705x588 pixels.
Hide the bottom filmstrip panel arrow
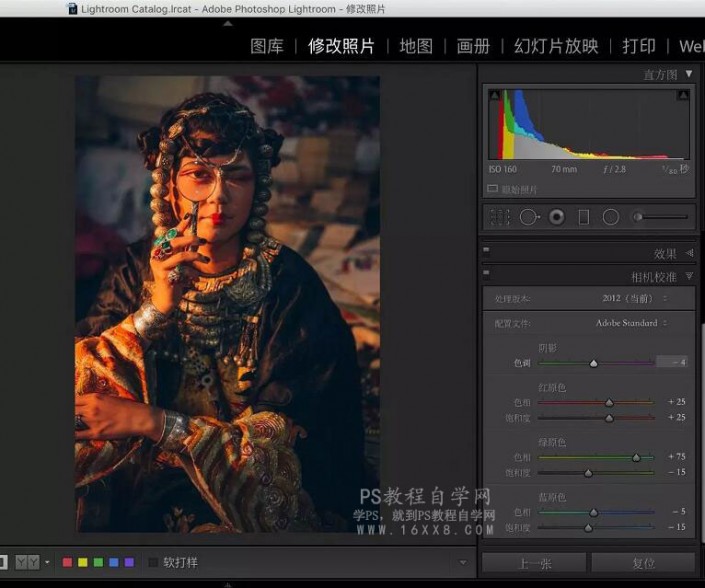(228, 585)
